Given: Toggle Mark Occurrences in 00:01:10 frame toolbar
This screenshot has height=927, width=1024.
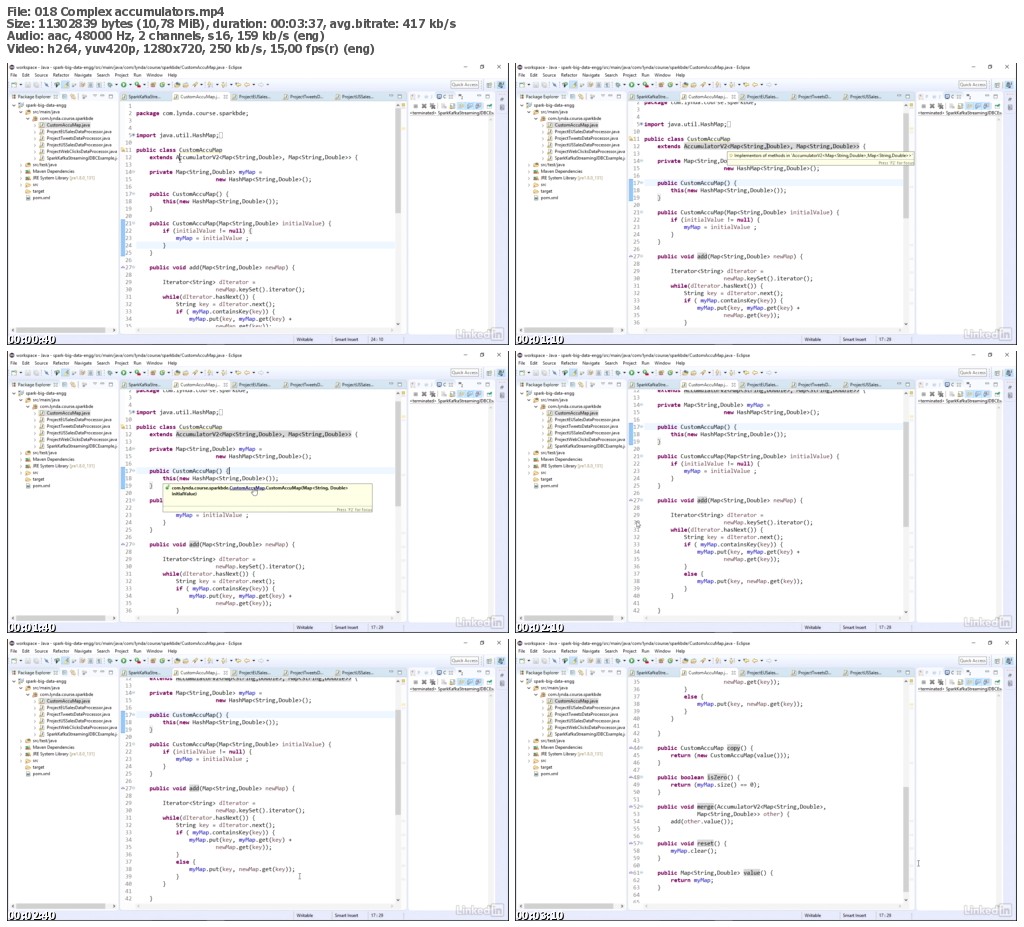Looking at the screenshot, I should [x=574, y=84].
